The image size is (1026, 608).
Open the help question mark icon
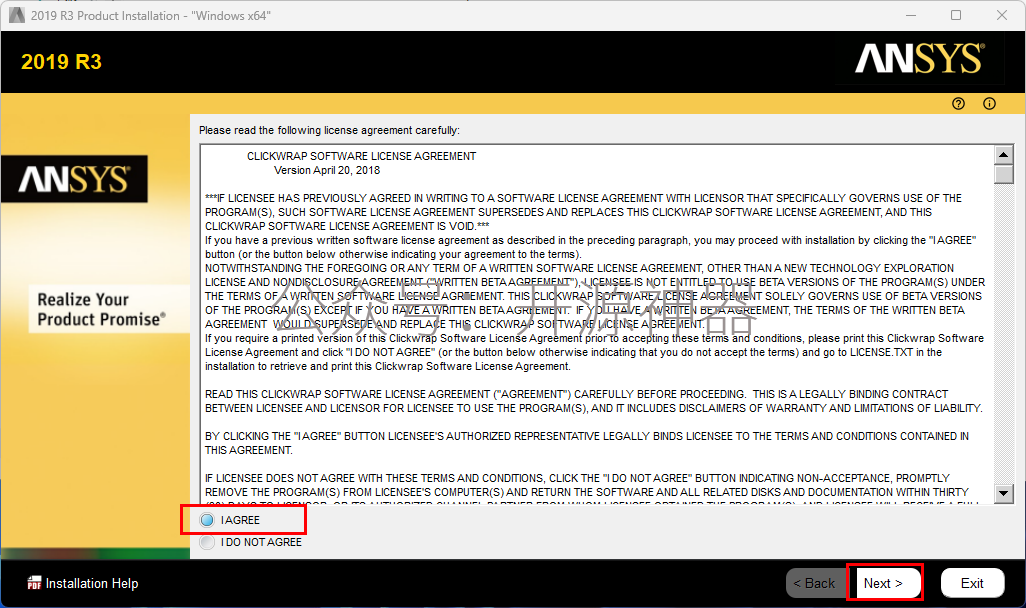(958, 103)
